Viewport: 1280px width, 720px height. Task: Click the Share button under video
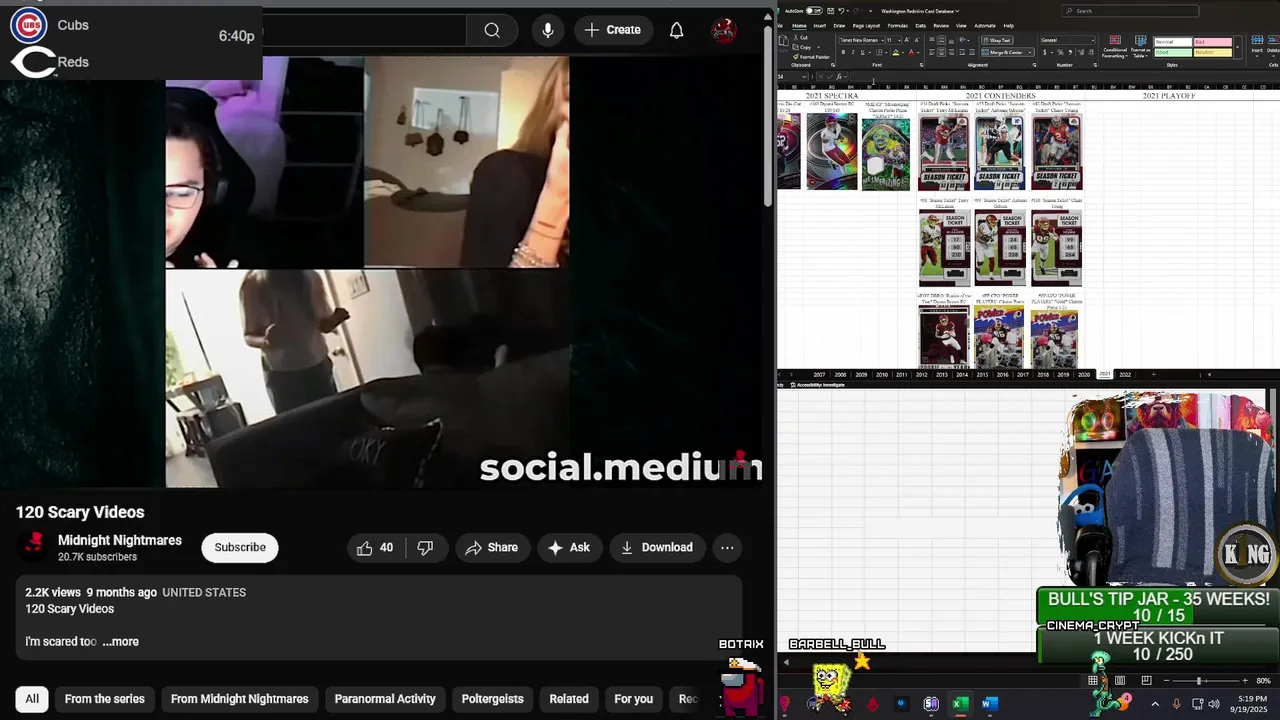[x=491, y=547]
